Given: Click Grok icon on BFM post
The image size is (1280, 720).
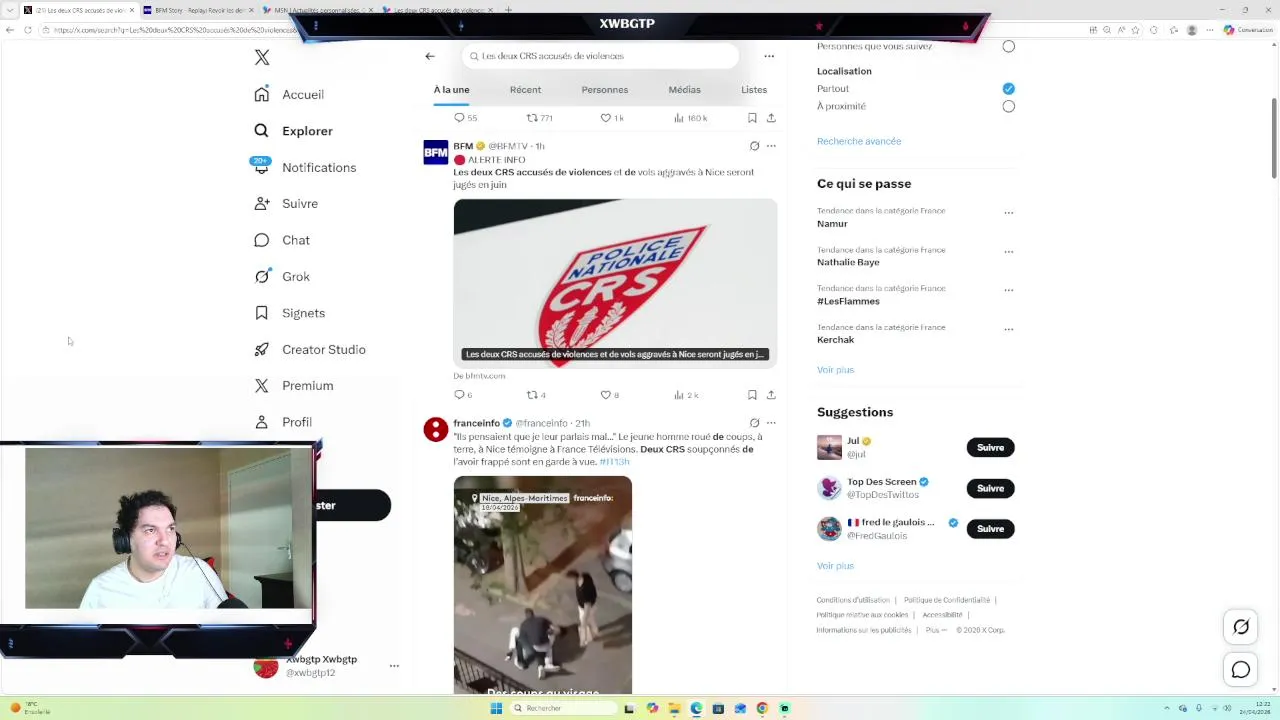Looking at the screenshot, I should click(x=754, y=146).
